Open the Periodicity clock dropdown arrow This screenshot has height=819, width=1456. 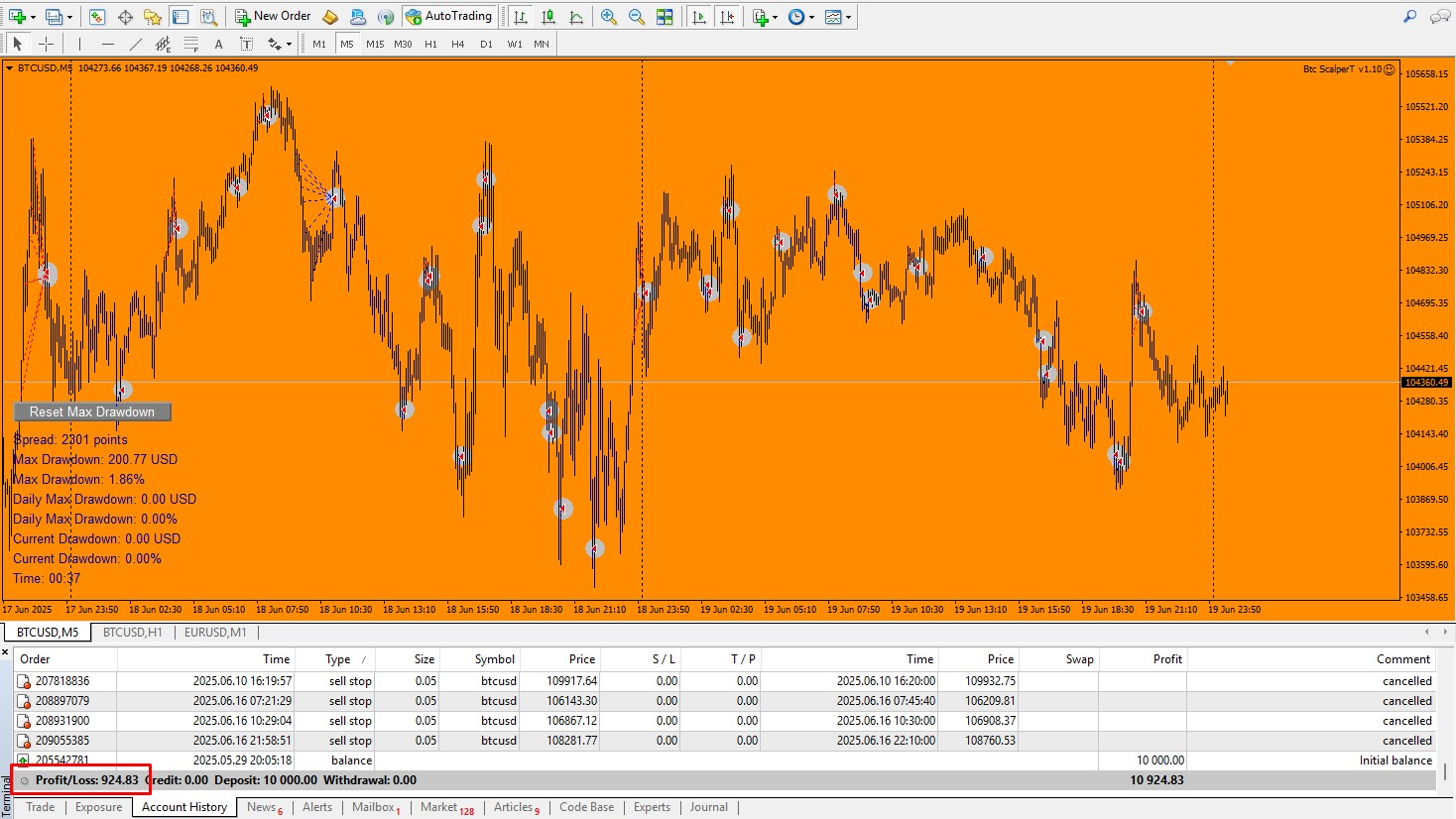pos(811,17)
